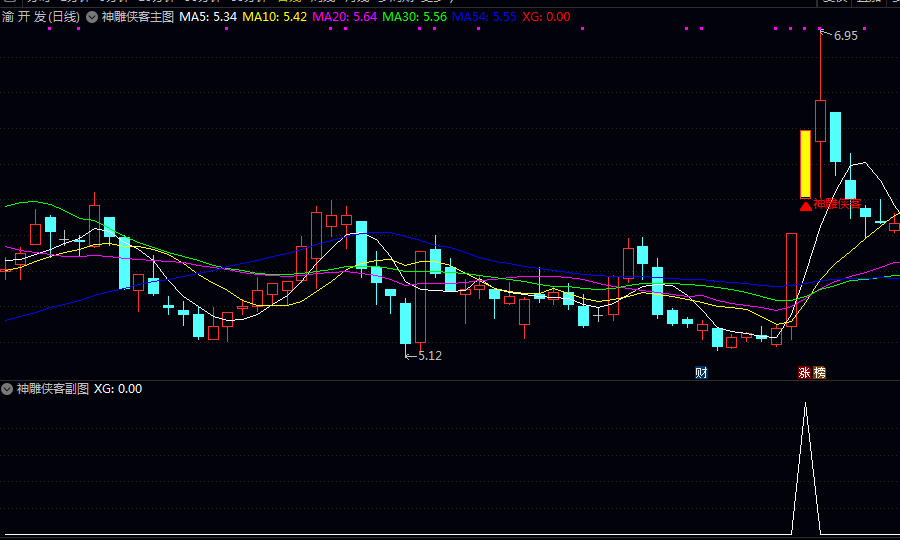Select the cyan candle at 5.12 low
Image resolution: width=900 pixels, height=540 pixels.
[x=406, y=323]
